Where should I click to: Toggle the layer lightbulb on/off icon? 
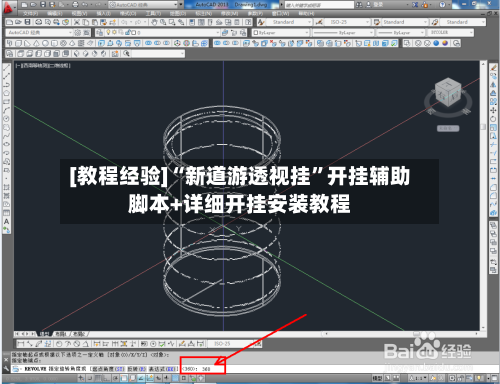pyautogui.click(x=108, y=32)
